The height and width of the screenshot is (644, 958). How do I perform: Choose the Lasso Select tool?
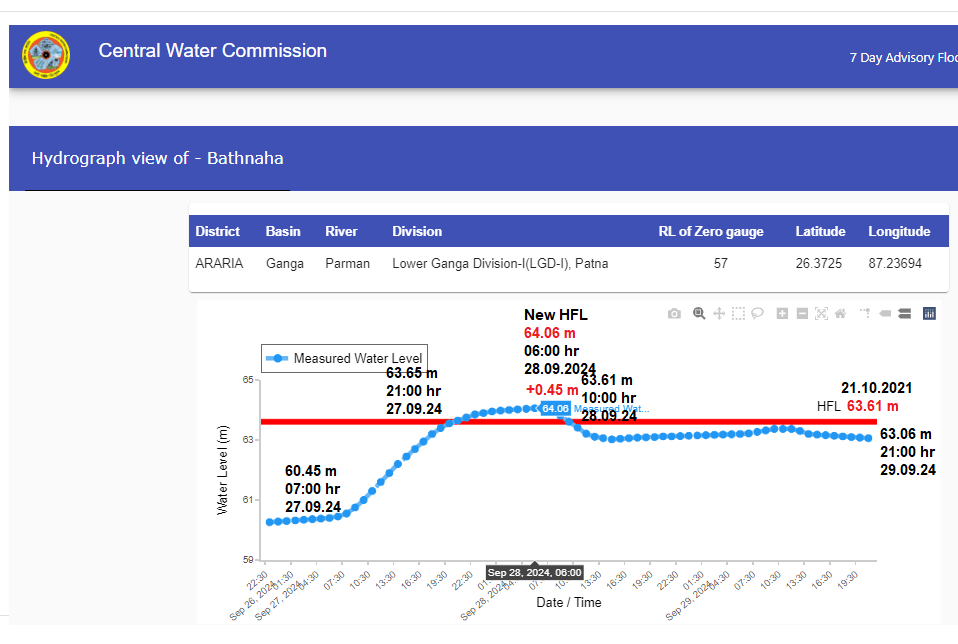tap(758, 314)
